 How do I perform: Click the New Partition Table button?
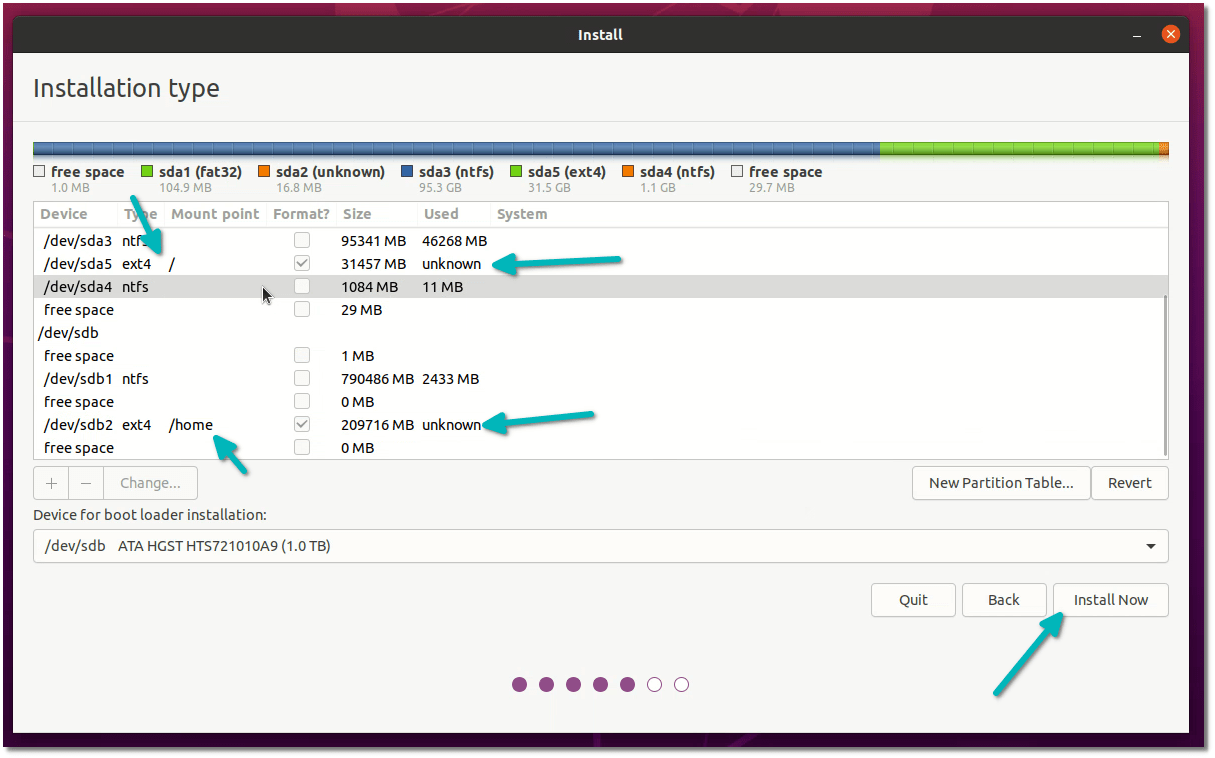click(1001, 483)
